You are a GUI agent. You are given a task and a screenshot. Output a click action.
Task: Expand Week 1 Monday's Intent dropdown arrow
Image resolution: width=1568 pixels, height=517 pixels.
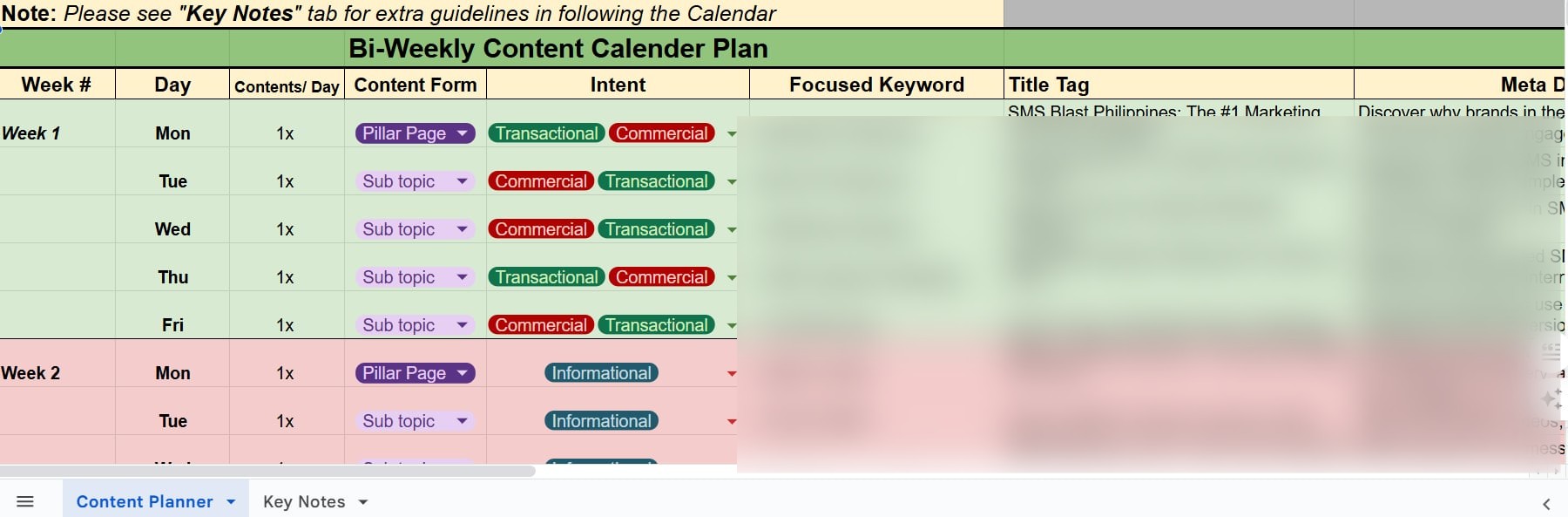732,134
